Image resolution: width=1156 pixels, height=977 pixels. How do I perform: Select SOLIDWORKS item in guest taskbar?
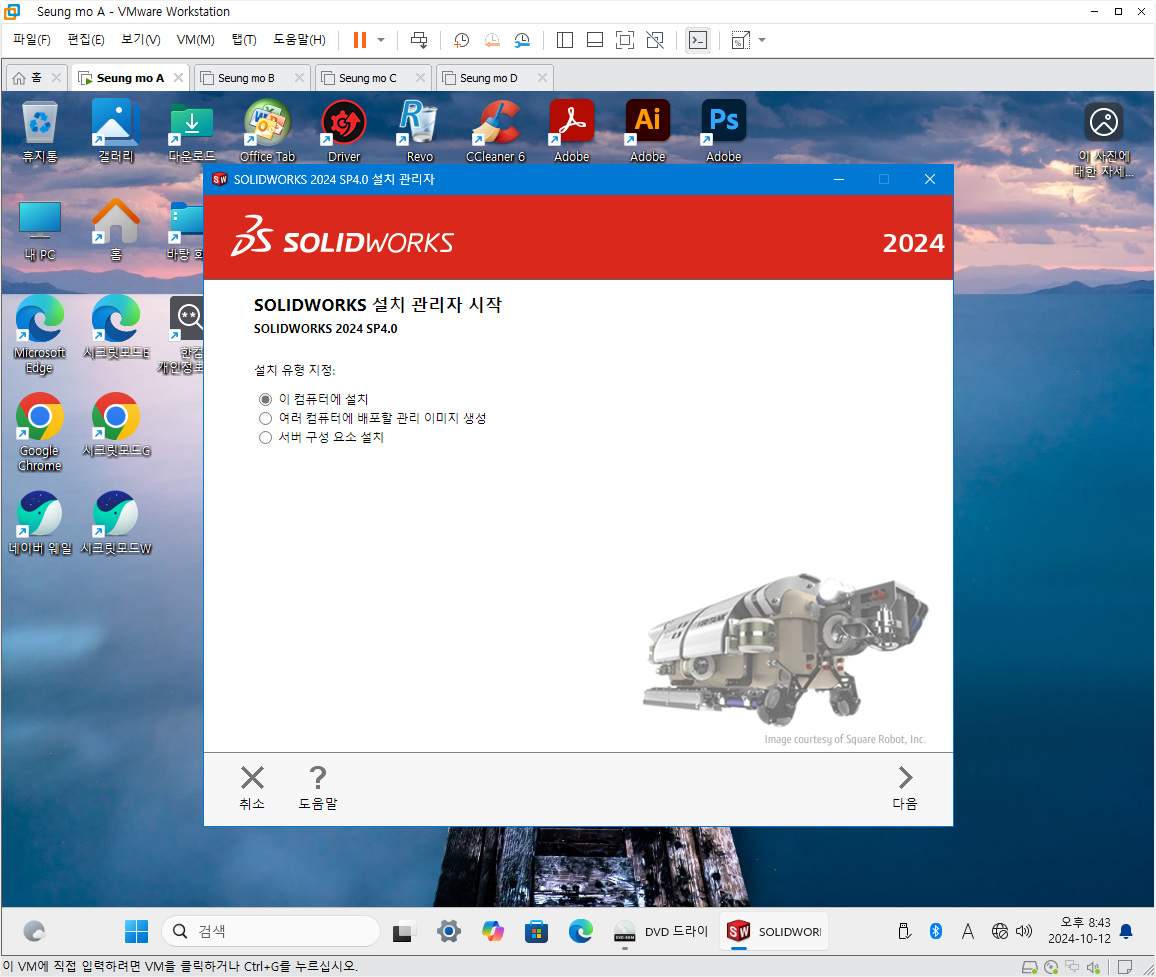773,931
